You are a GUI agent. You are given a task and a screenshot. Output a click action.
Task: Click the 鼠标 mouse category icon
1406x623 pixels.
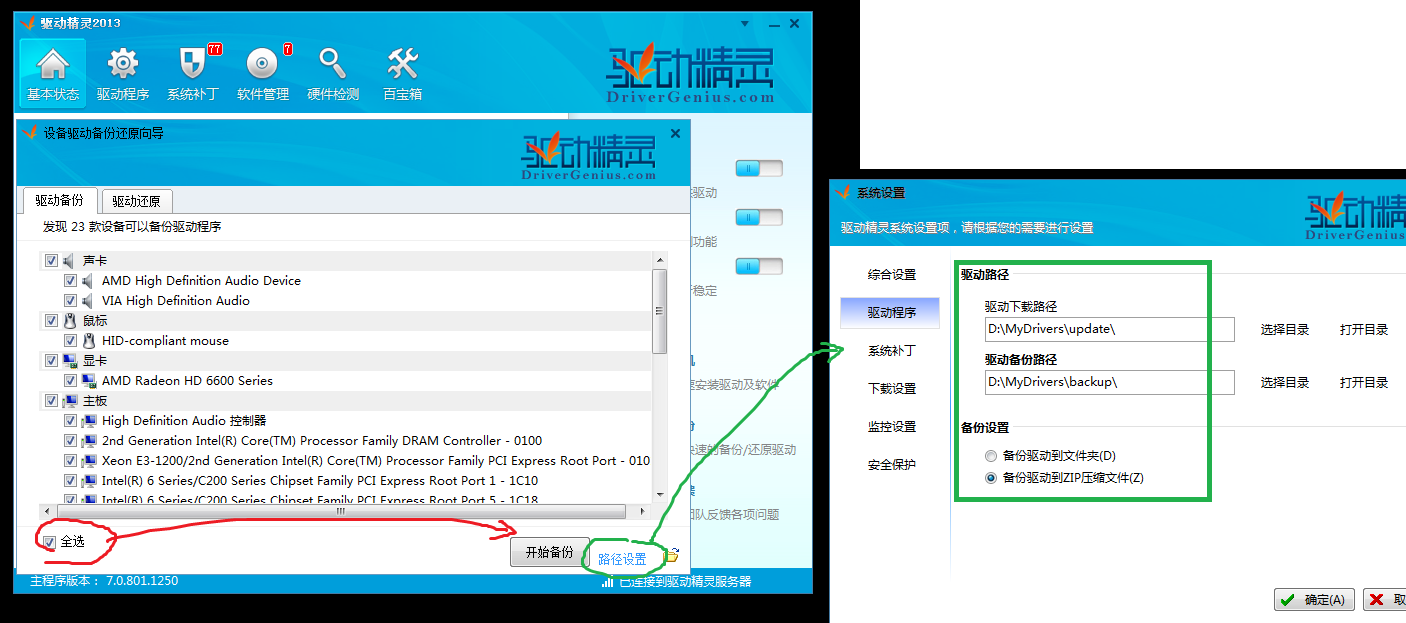click(69, 321)
